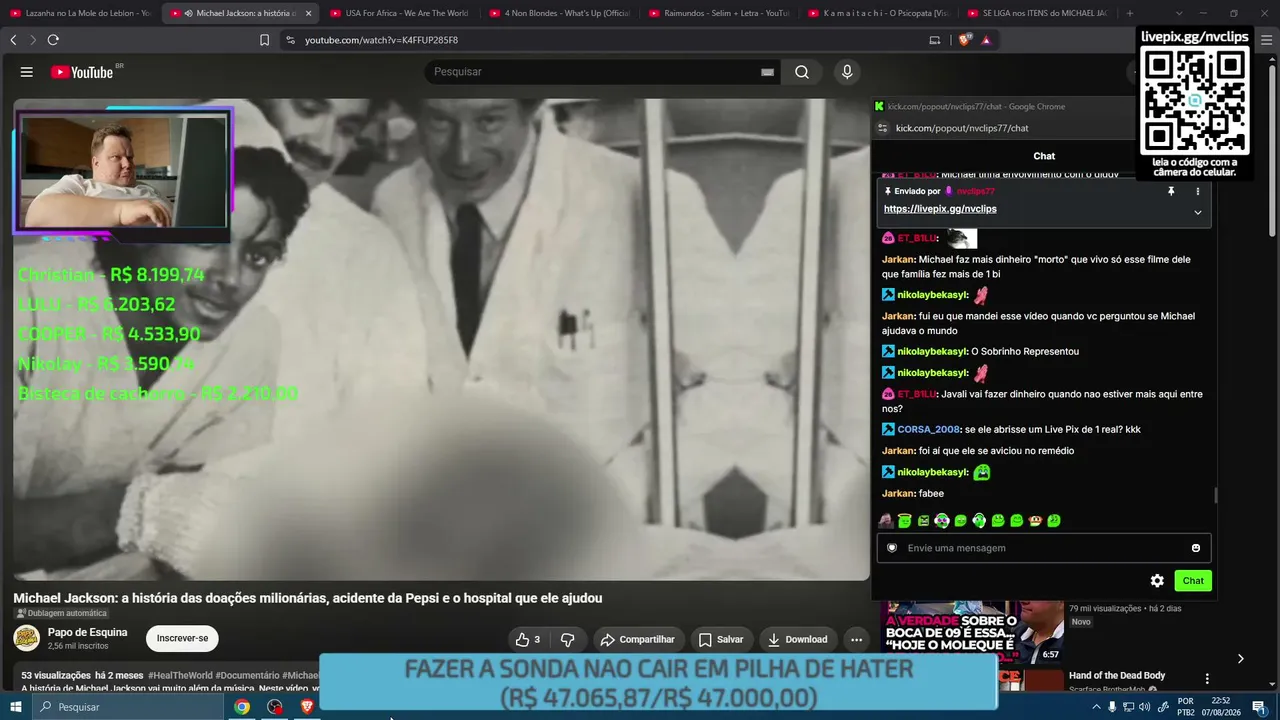
Task: Click the Windows taskbar Pesquisar search box
Action: point(128,707)
